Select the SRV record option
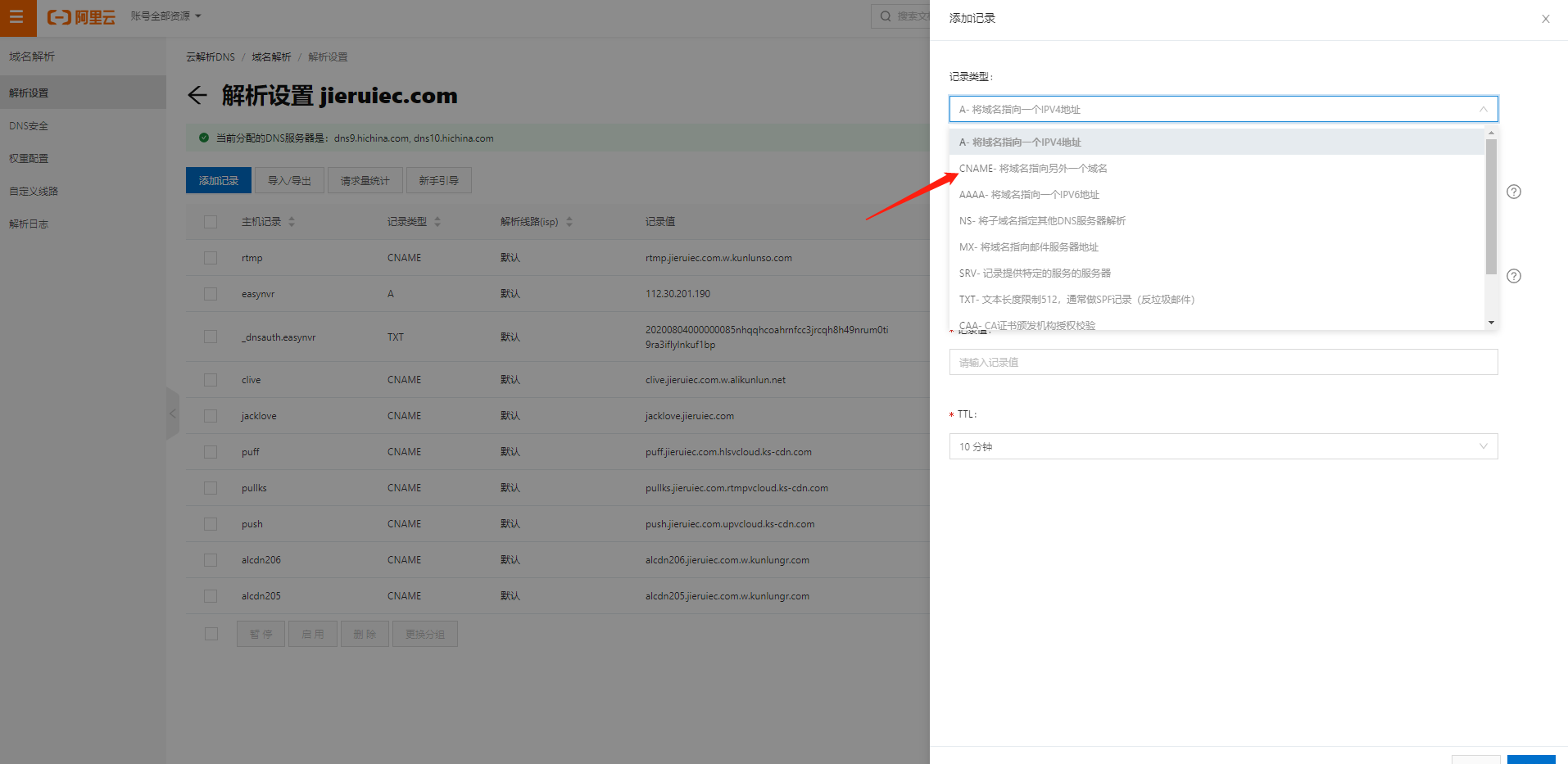Image resolution: width=1568 pixels, height=764 pixels. point(1217,274)
